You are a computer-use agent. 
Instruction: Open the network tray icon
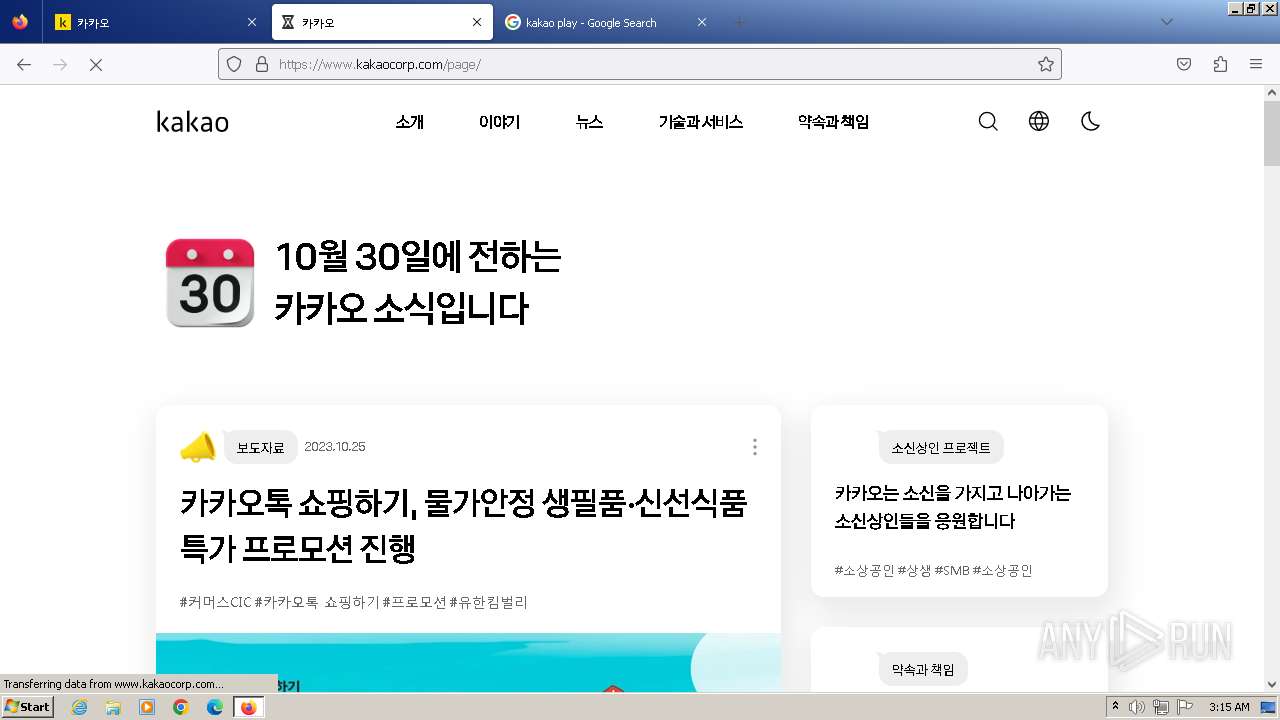(1160, 707)
